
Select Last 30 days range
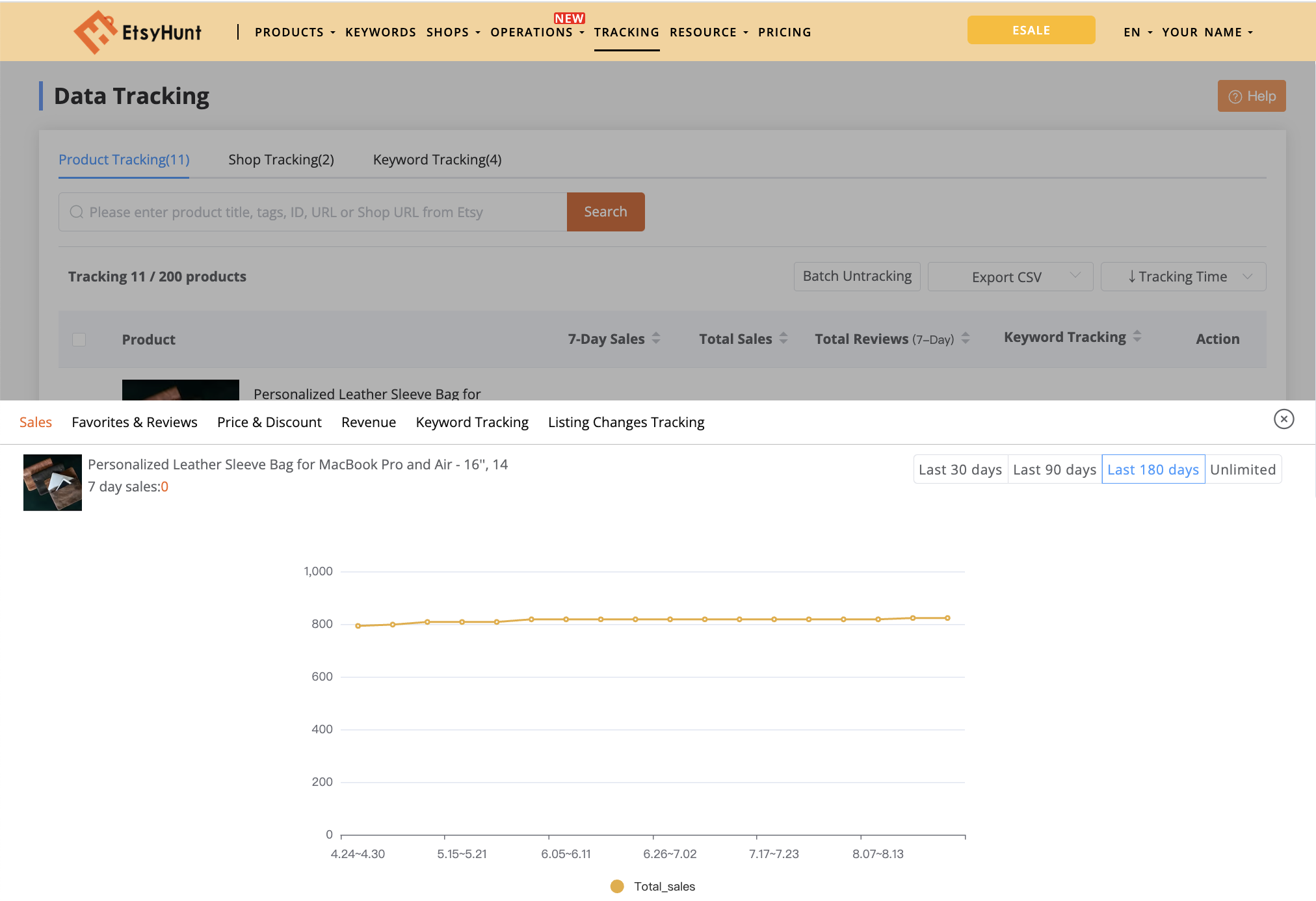pos(960,469)
